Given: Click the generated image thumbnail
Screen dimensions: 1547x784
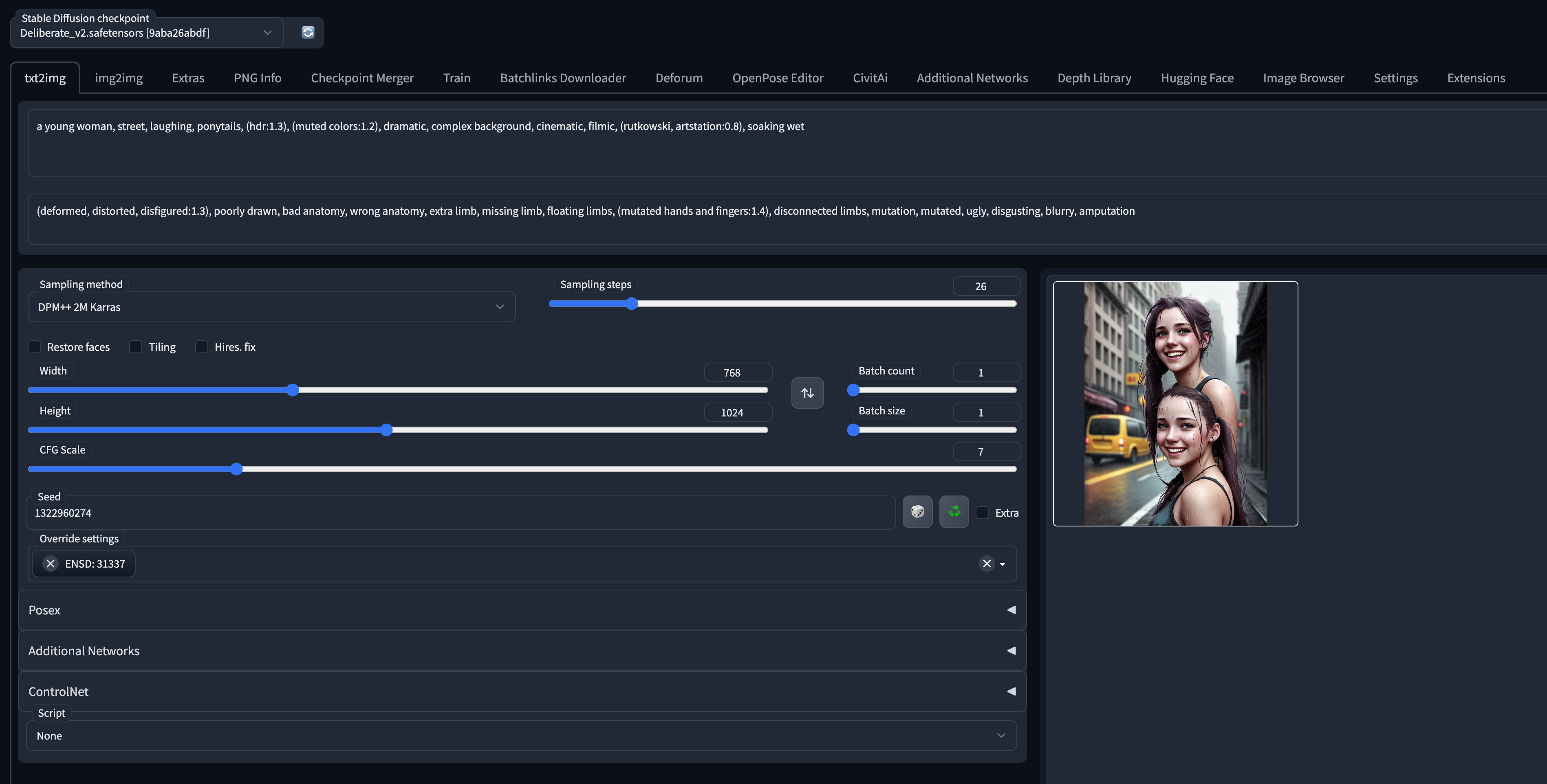Looking at the screenshot, I should 1175,403.
